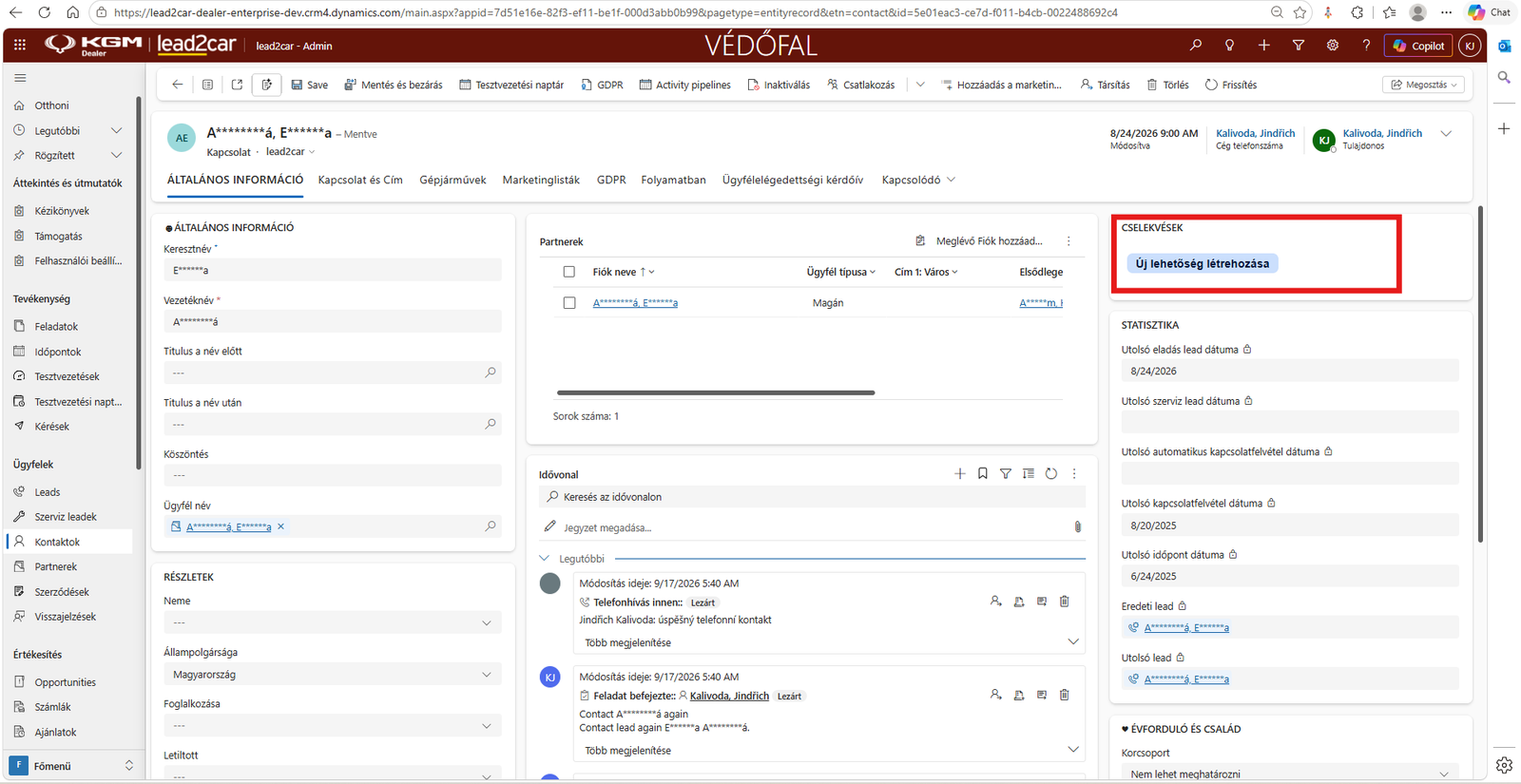This screenshot has height=784, width=1521.
Task: Click the timeline bookmark icon
Action: (x=982, y=473)
